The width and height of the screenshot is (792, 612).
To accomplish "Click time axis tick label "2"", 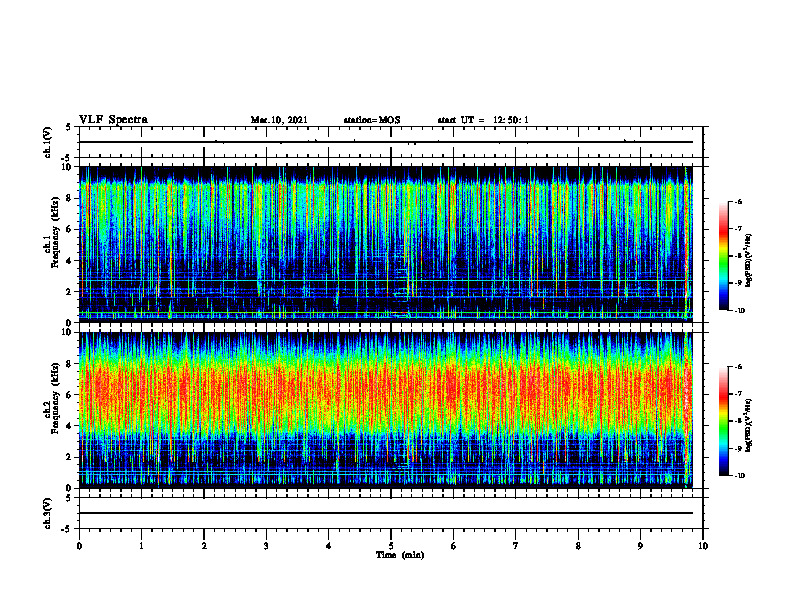I will [x=204, y=546].
